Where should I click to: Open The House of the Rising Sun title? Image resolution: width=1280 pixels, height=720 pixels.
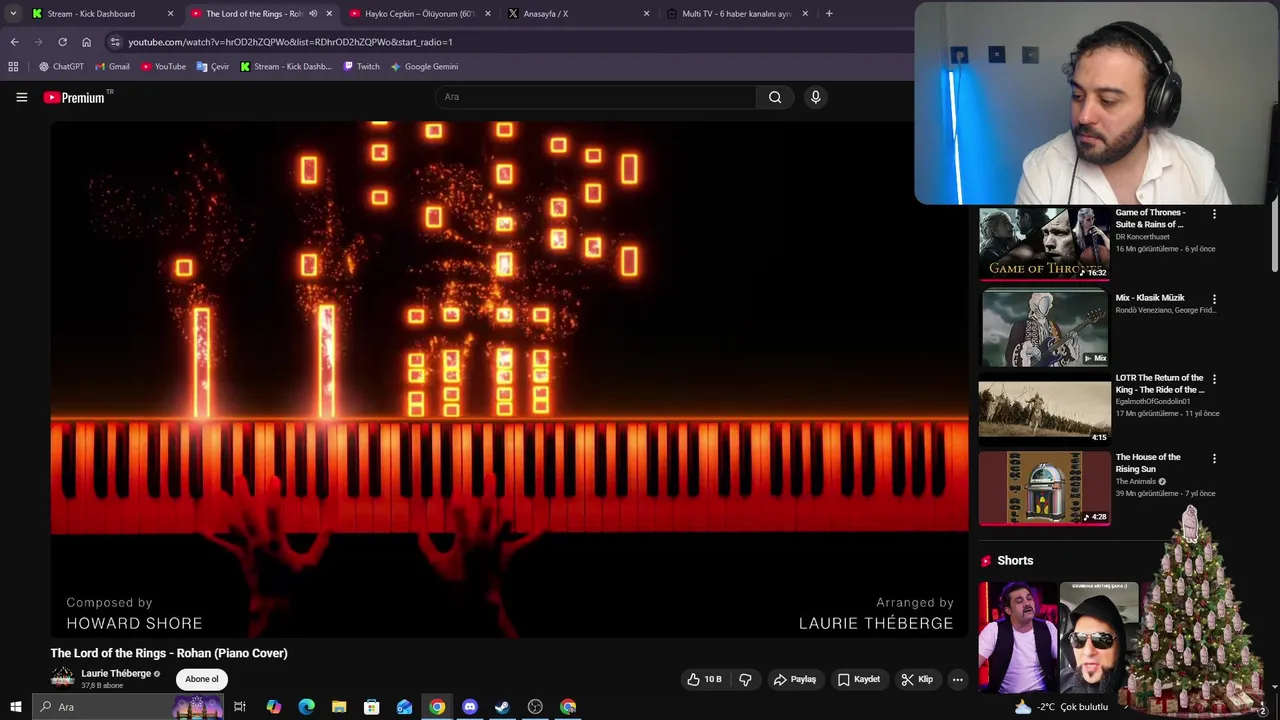tap(1148, 463)
